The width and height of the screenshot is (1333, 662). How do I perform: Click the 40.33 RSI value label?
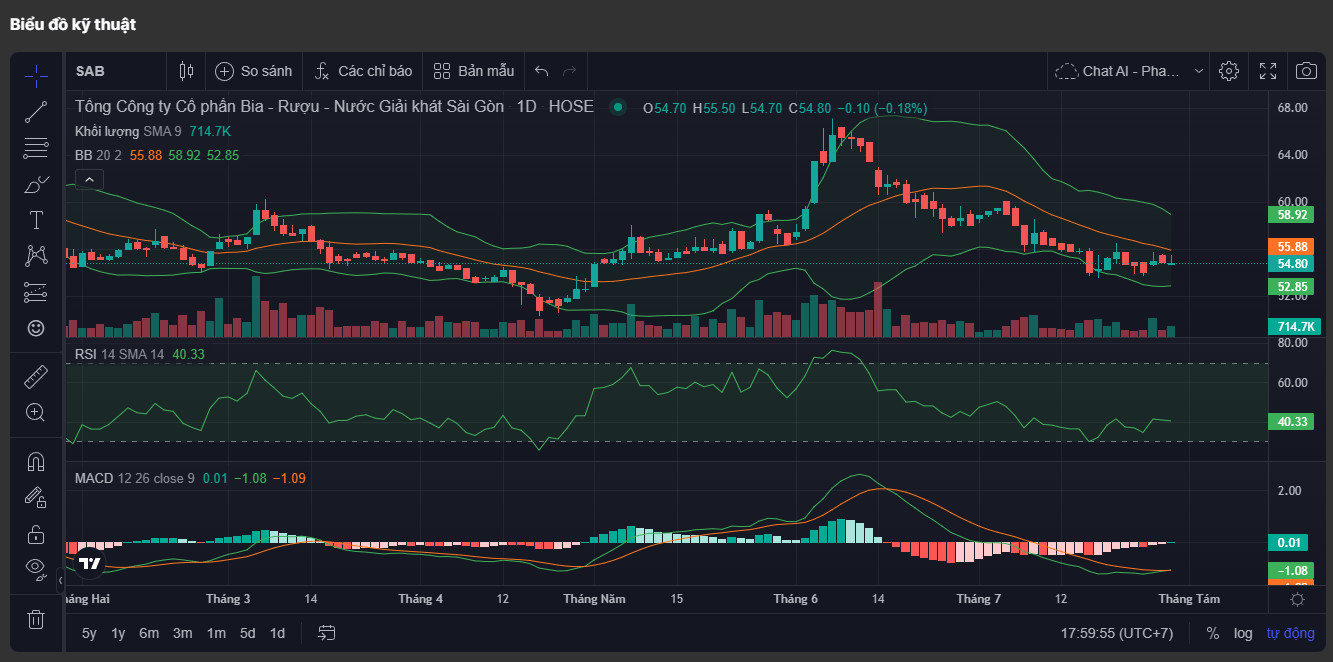click(x=1292, y=421)
